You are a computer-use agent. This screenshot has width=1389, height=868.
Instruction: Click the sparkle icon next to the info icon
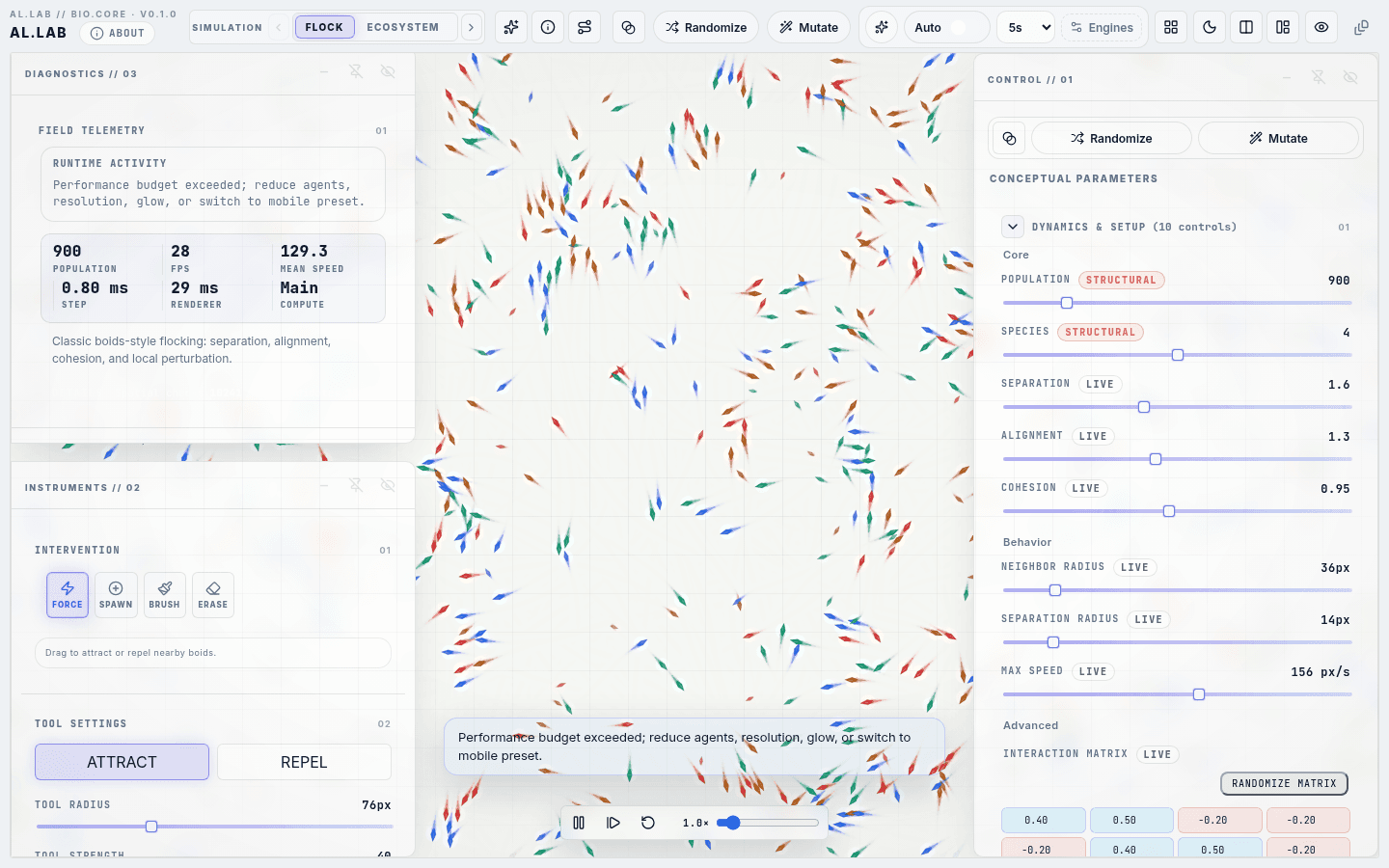(x=511, y=27)
